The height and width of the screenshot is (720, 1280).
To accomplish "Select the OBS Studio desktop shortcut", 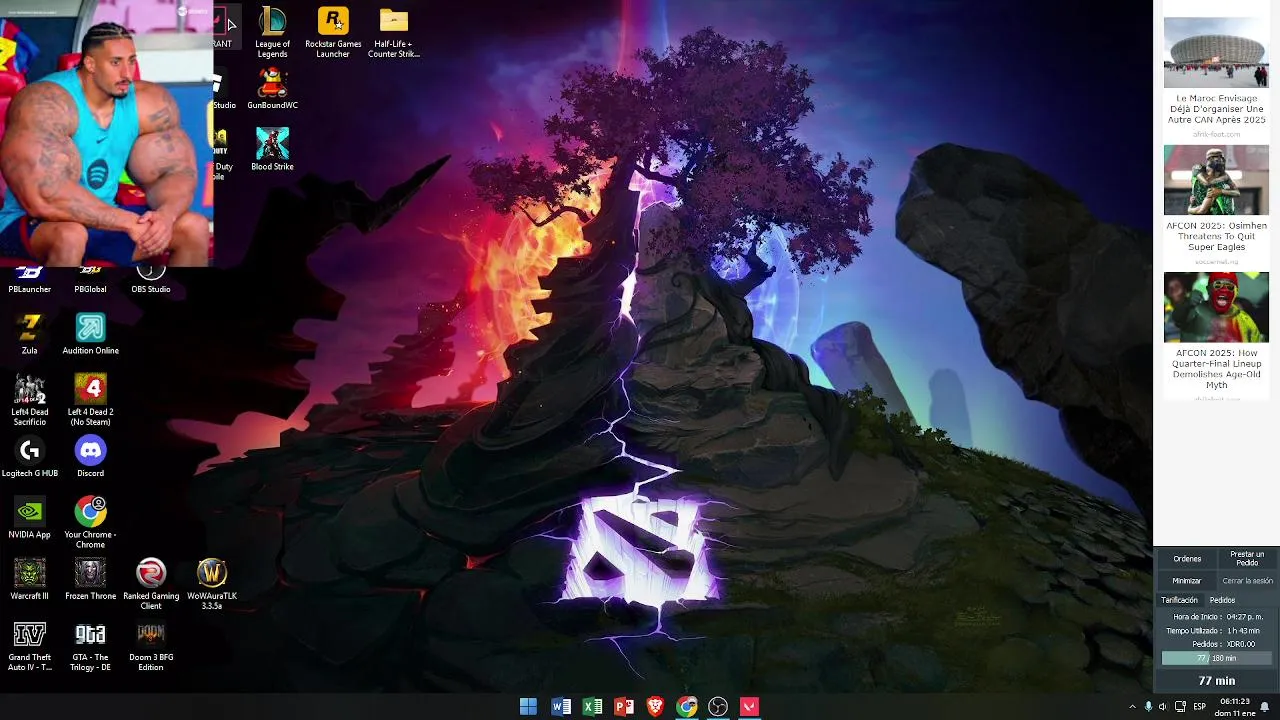I will [151, 280].
